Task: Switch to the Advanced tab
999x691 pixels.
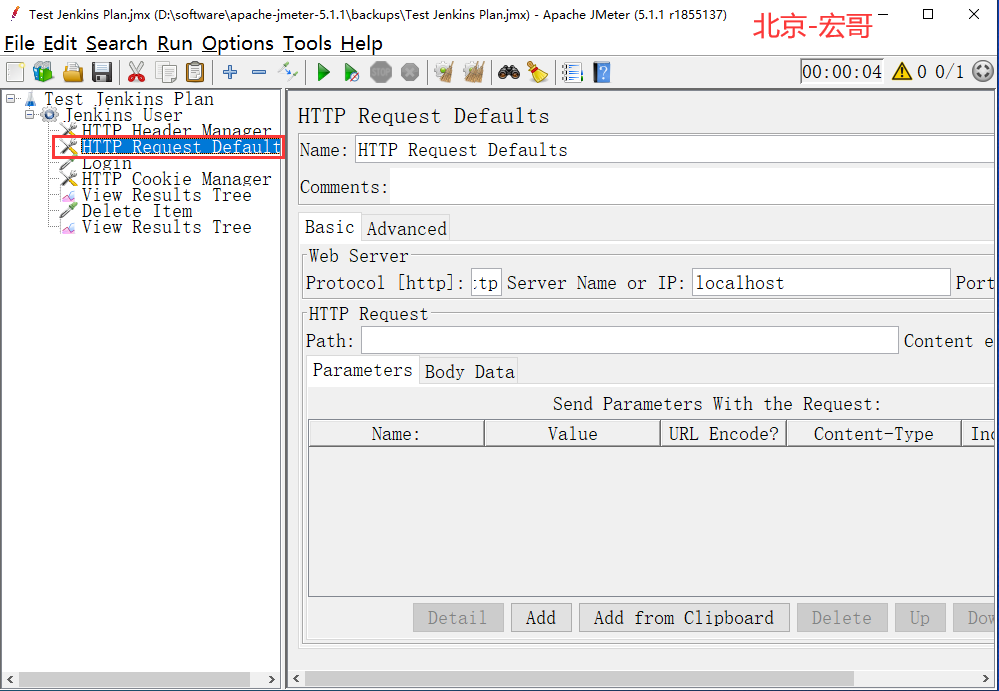Action: 406,228
